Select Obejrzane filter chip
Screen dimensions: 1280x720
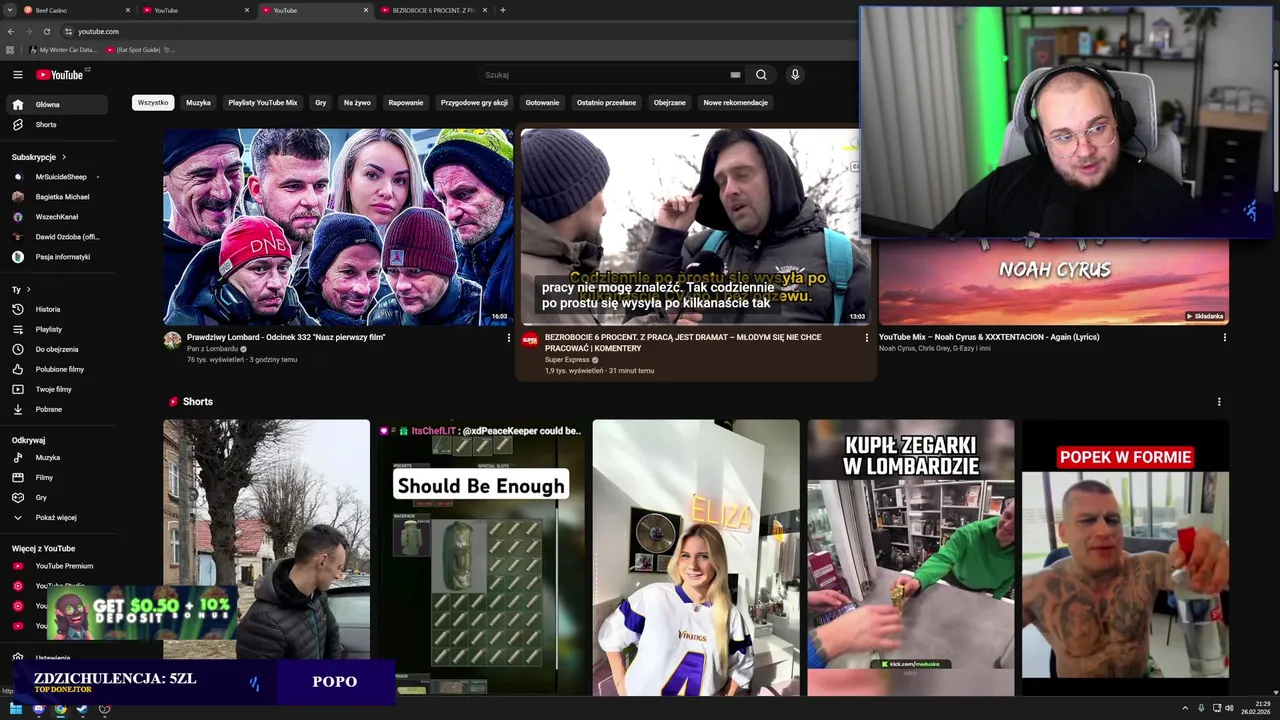670,102
